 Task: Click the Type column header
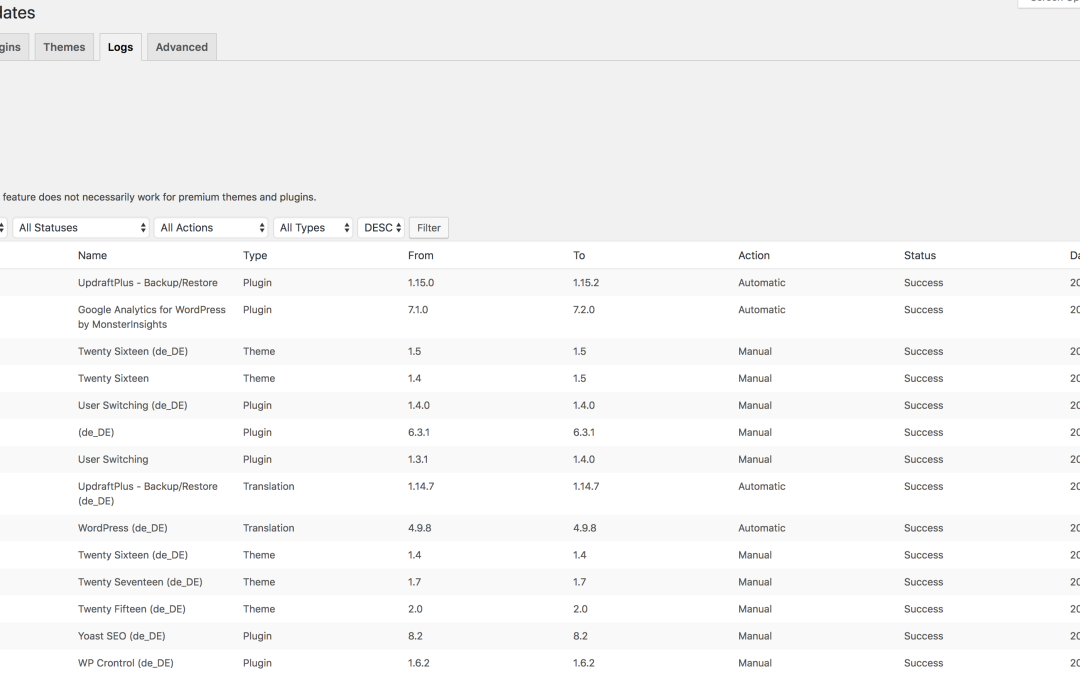pos(255,256)
